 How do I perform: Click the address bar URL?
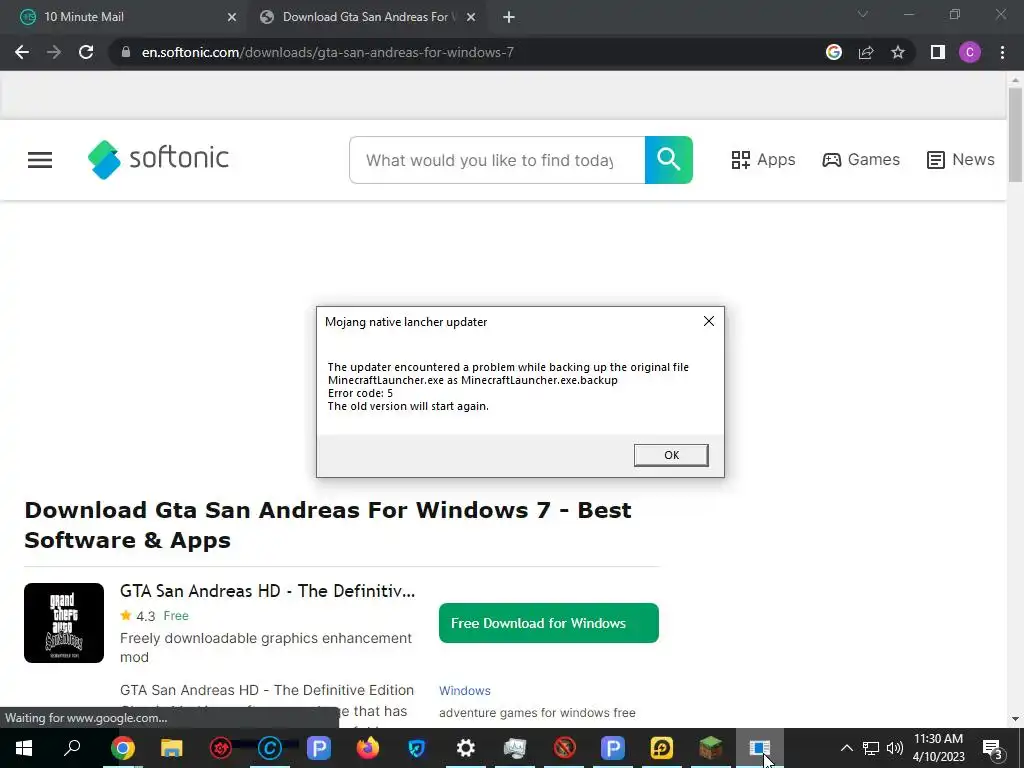click(327, 52)
